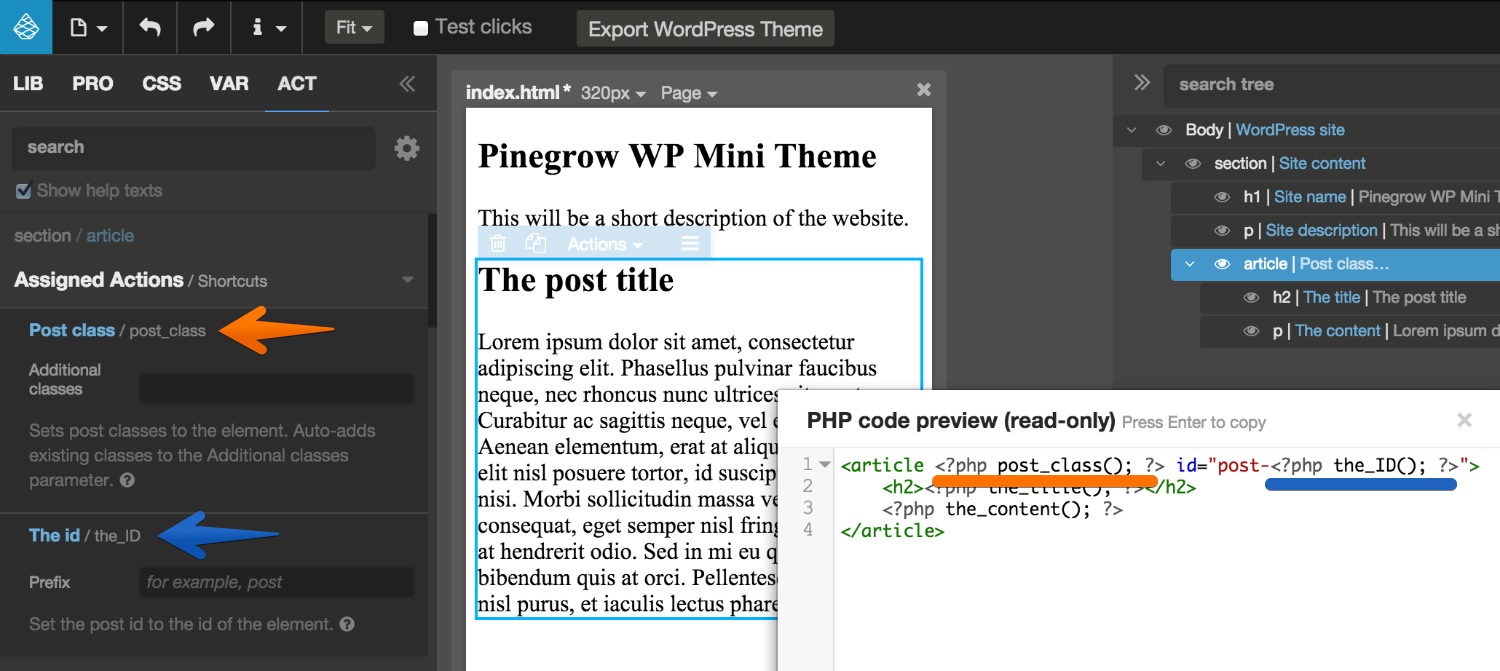Image resolution: width=1500 pixels, height=671 pixels.
Task: Open the Fit zoom dropdown
Action: [353, 28]
